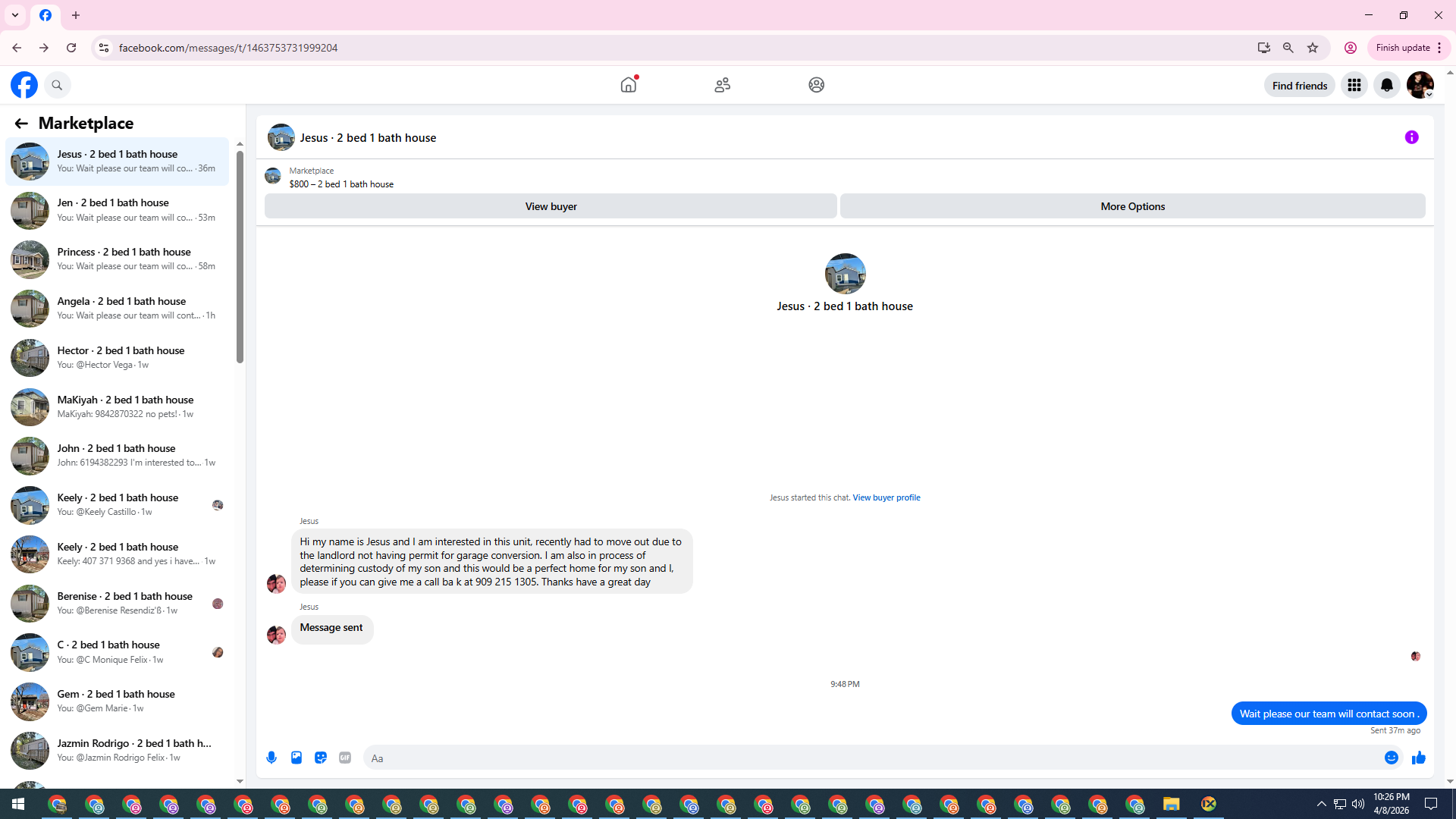Screen dimensions: 1456x819
Task: Send a thumbs up like
Action: 1419,758
